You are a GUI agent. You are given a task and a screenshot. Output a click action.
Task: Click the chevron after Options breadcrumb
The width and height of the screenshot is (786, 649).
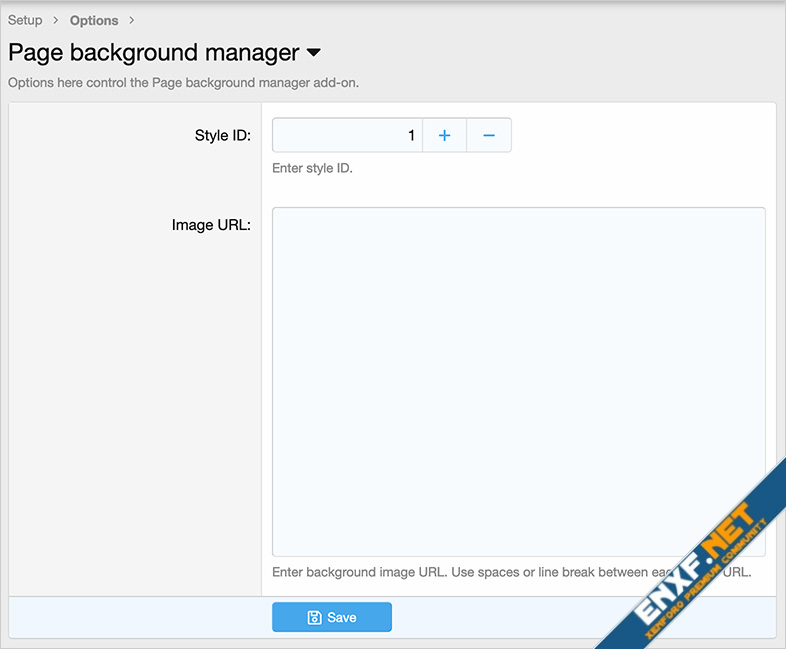coord(131,20)
